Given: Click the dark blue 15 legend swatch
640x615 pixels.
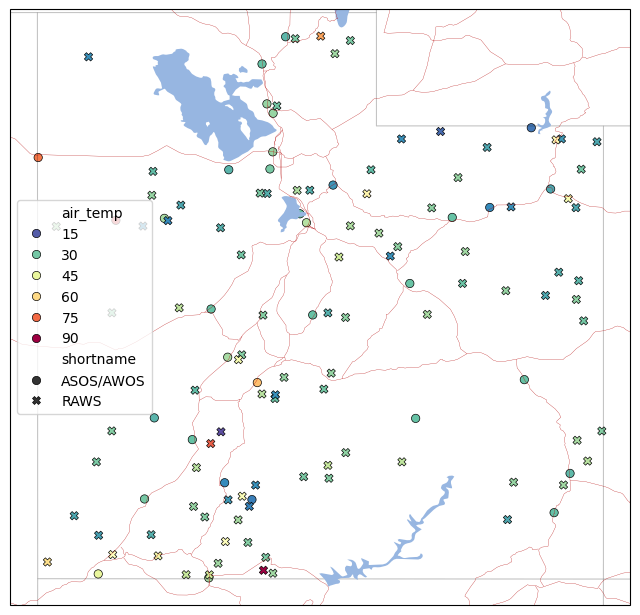Looking at the screenshot, I should tap(36, 234).
